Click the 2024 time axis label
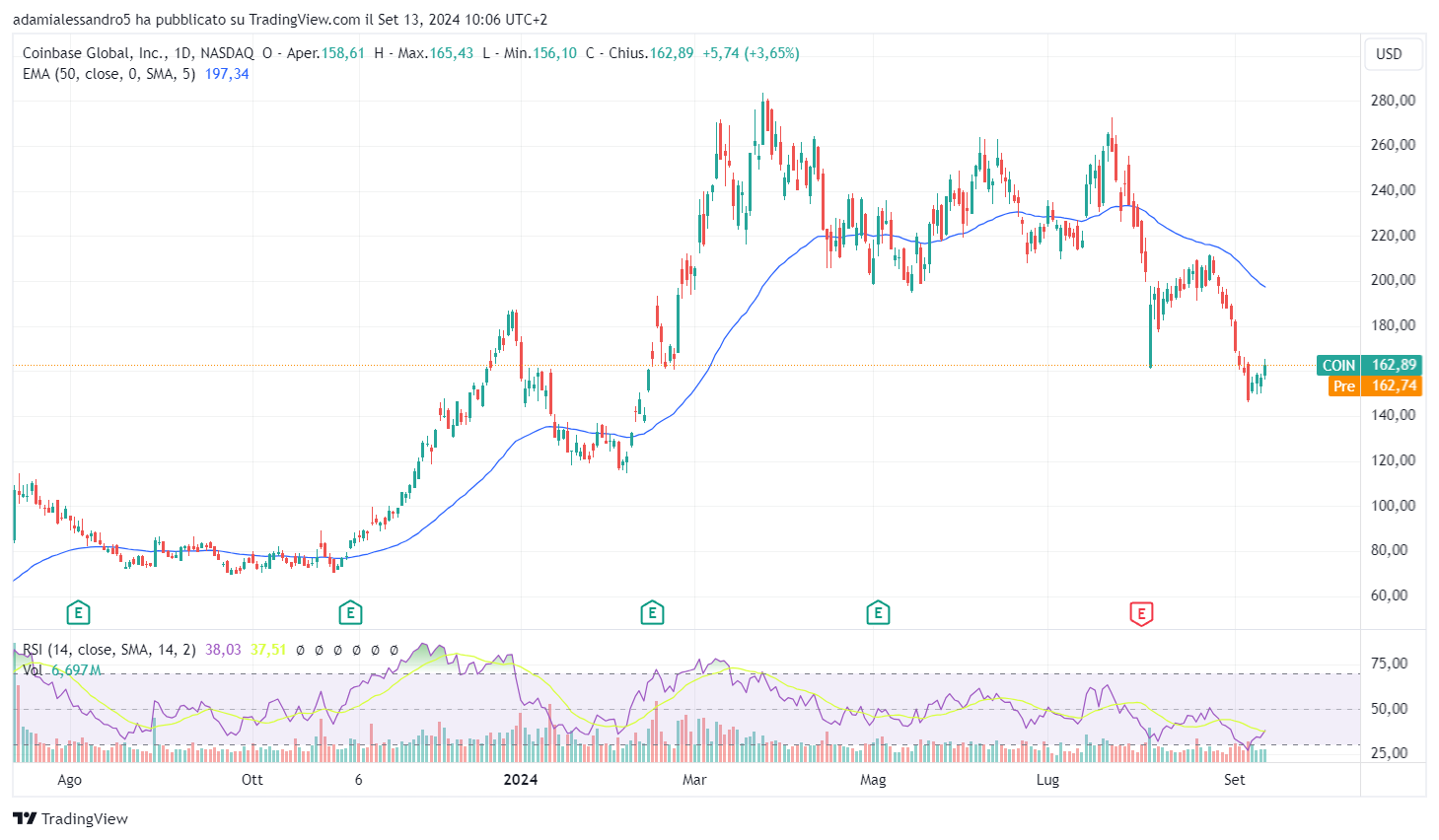1439x840 pixels. tap(521, 780)
